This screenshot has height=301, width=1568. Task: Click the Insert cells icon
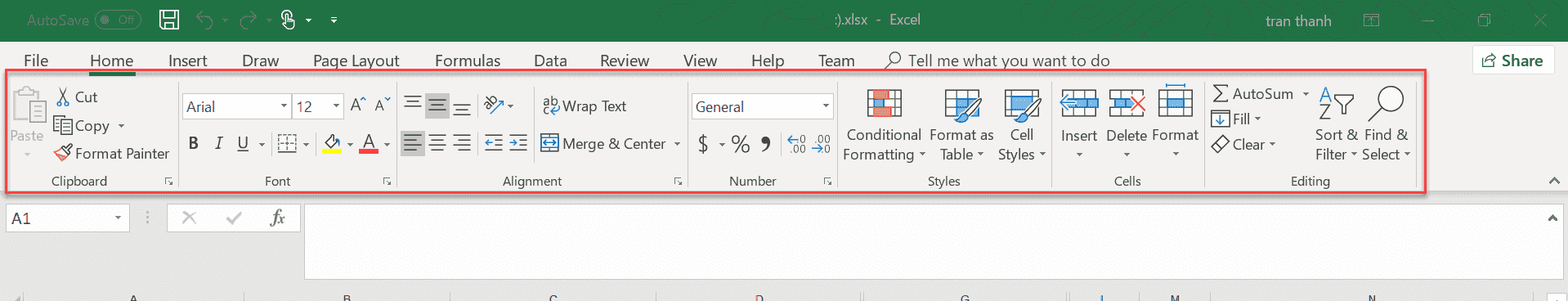[1079, 104]
